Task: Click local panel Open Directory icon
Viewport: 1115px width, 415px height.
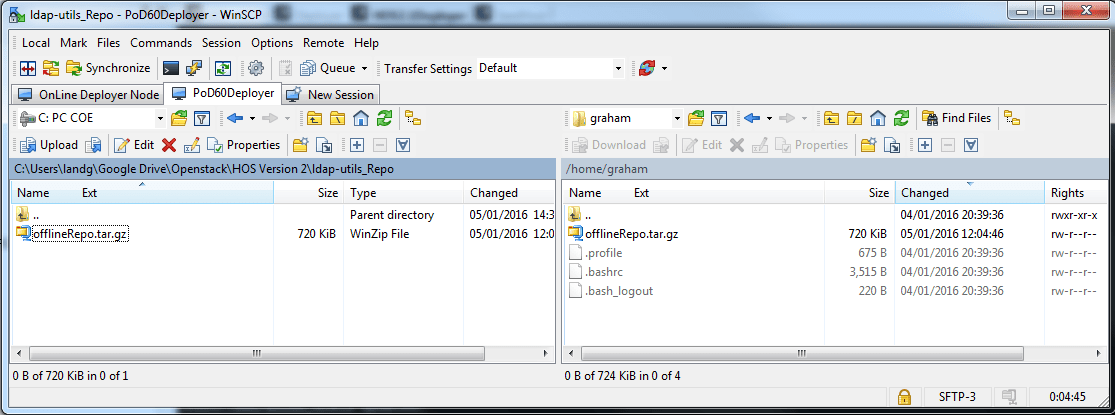Action: pyautogui.click(x=179, y=118)
